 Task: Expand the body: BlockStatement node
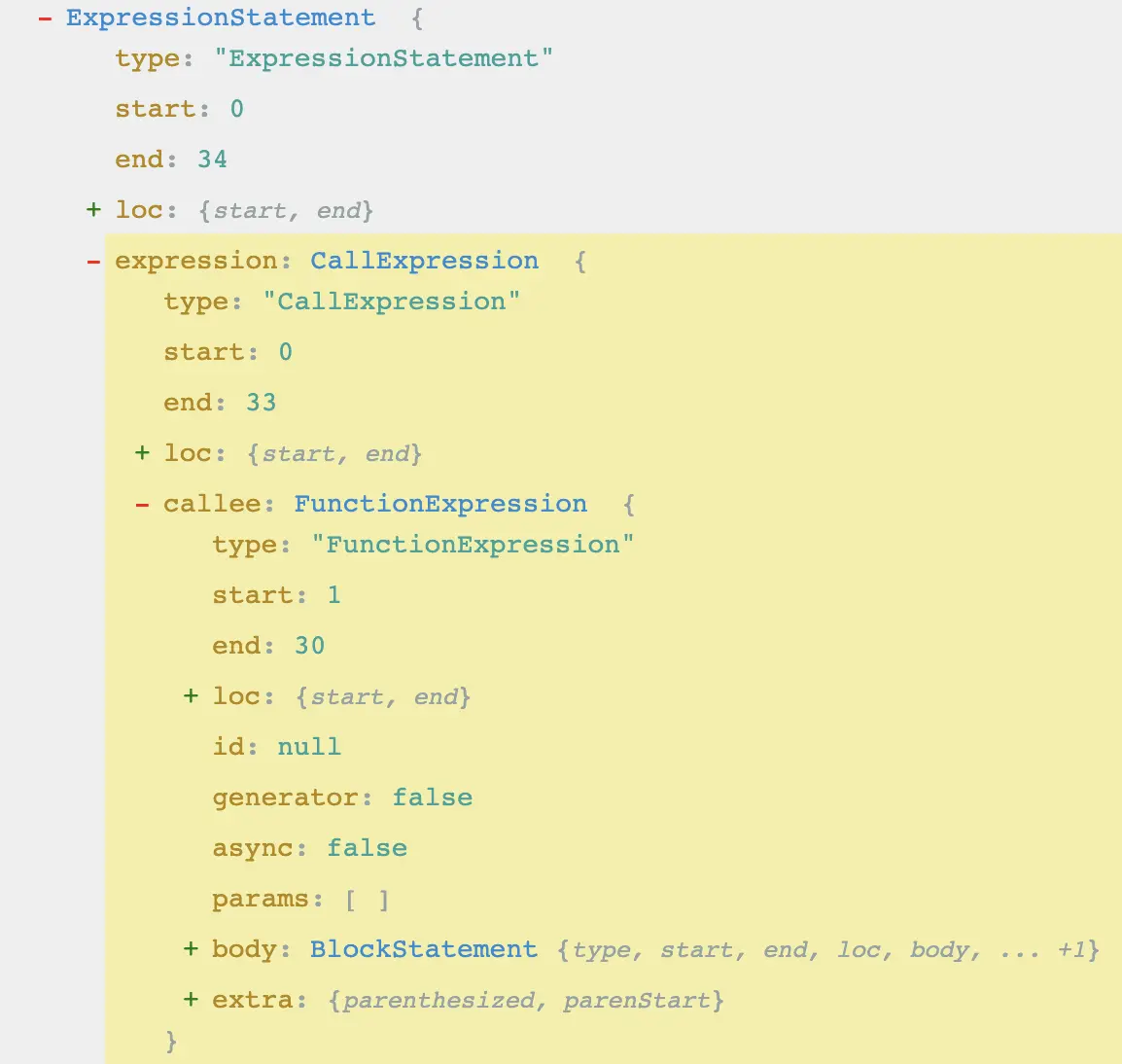tap(191, 948)
